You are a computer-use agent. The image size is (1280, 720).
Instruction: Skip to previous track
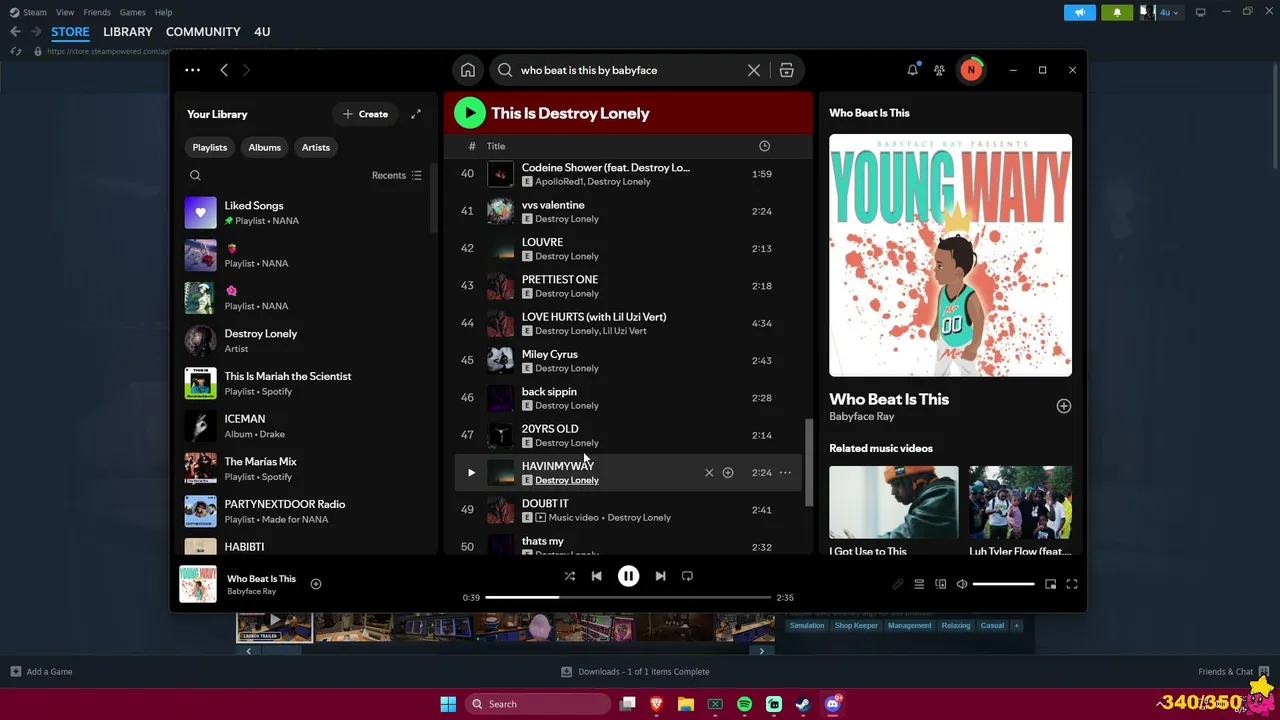point(596,576)
